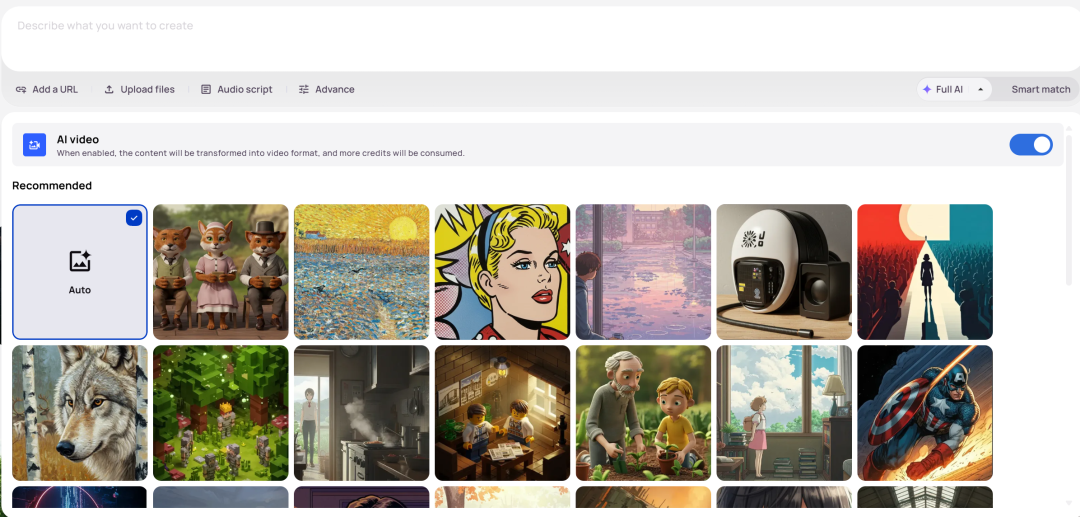This screenshot has height=517, width=1080.
Task: Pick the Van Gogh sunset field style
Action: tap(362, 272)
